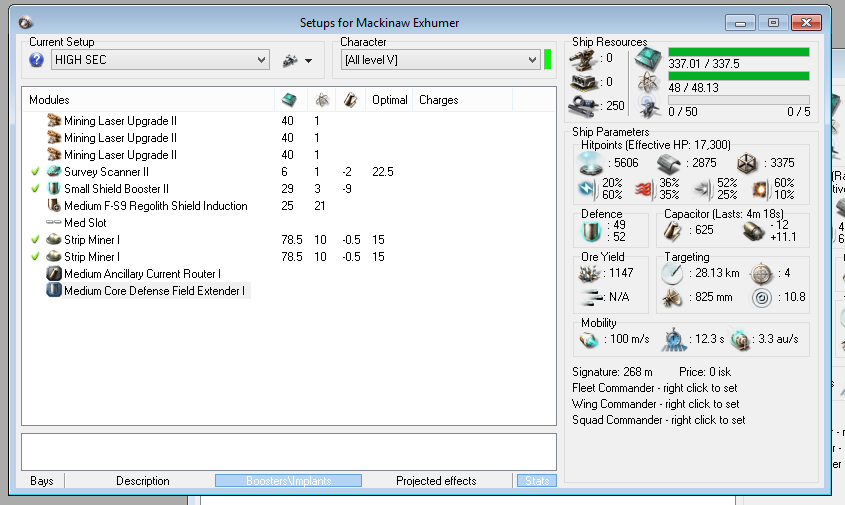845x505 pixels.
Task: Click the green character status indicator
Action: coord(548,60)
